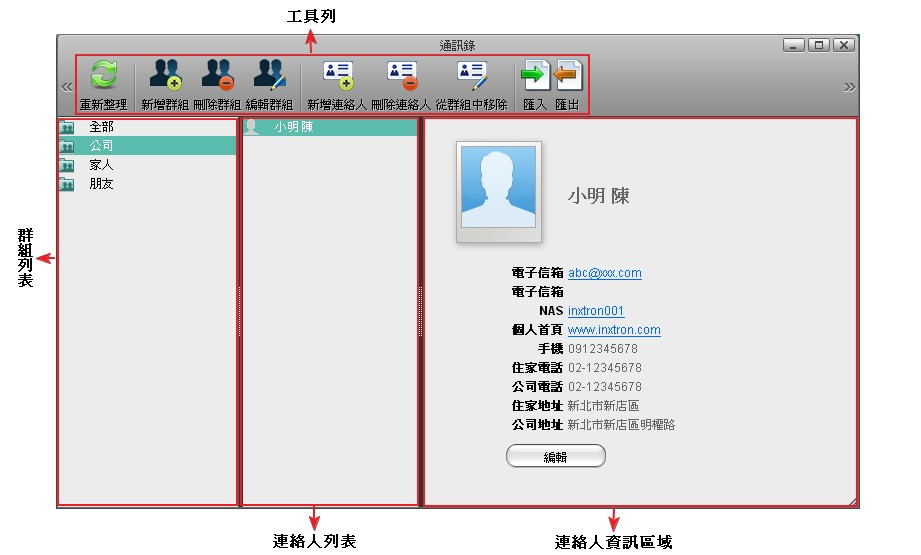Click the 匯出 export icon
The height and width of the screenshot is (555, 921).
(x=567, y=77)
